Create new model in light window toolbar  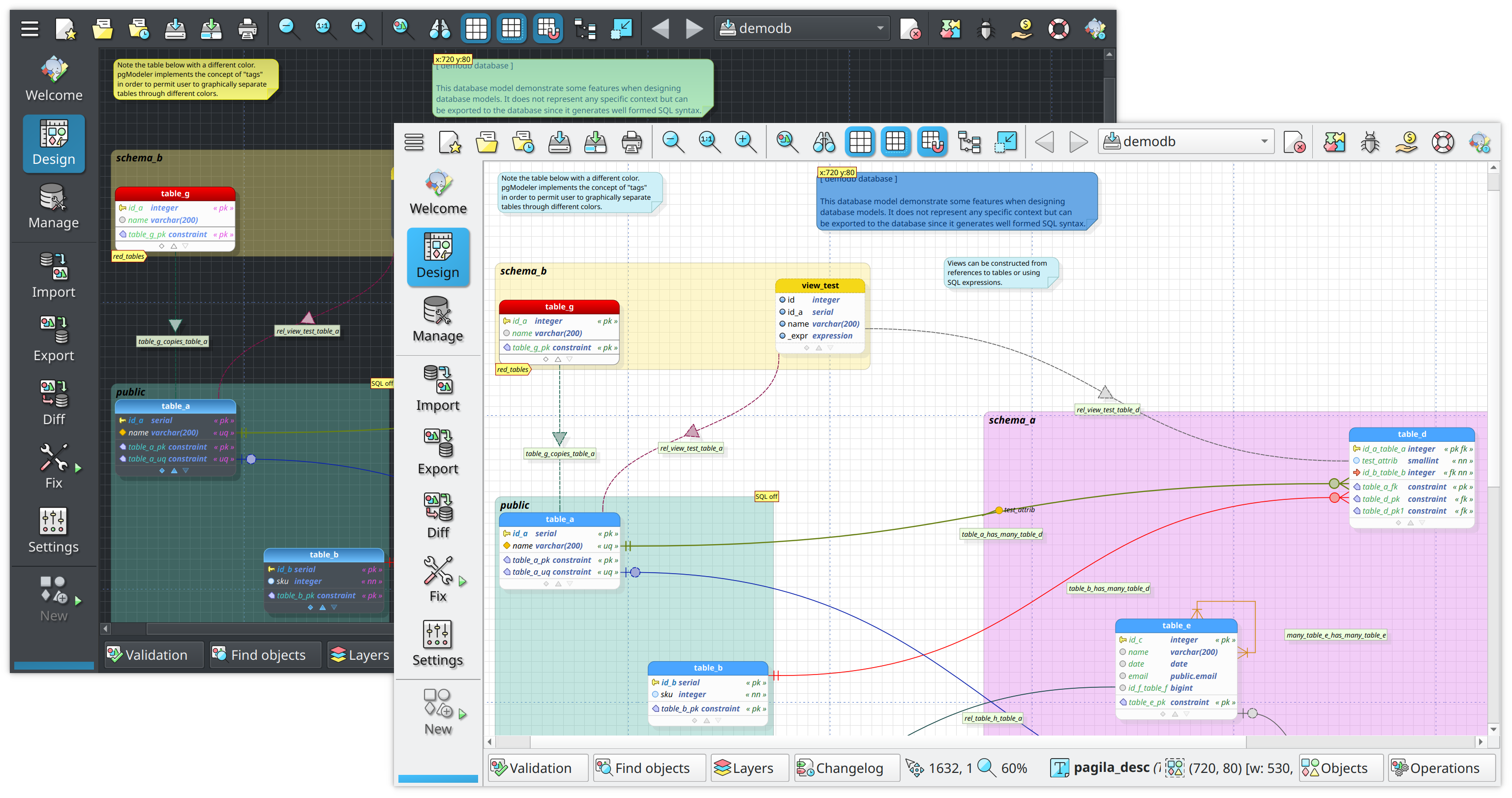click(450, 142)
